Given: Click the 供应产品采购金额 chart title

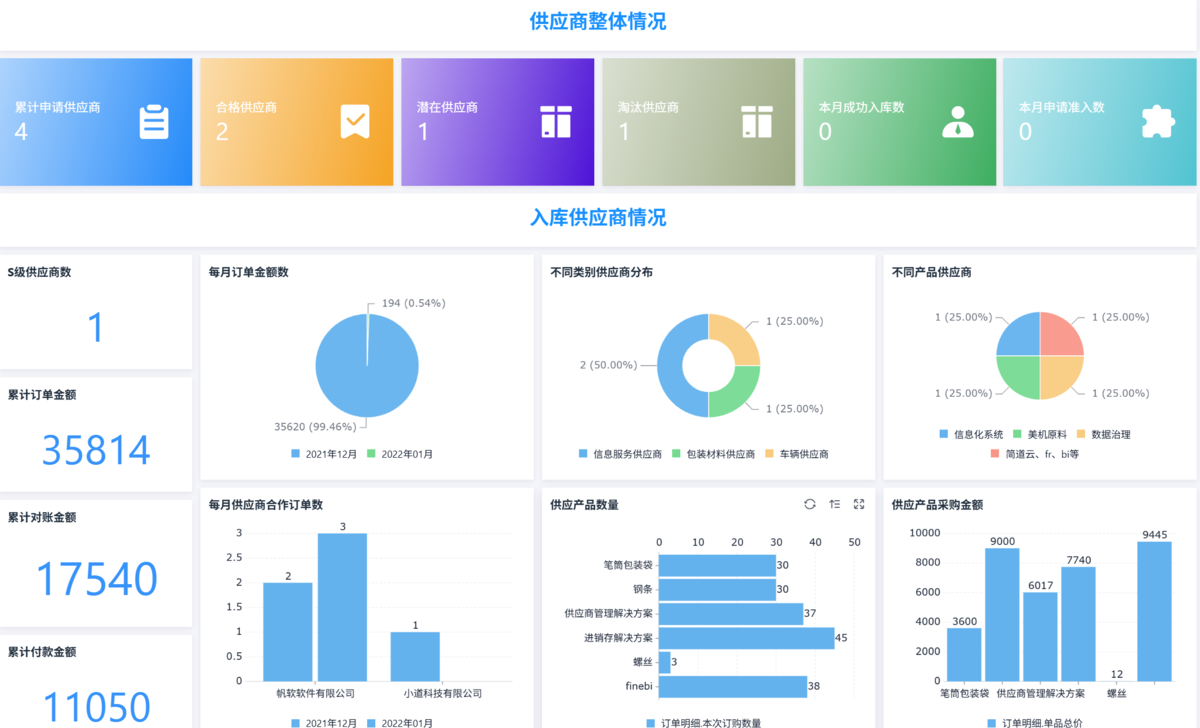Looking at the screenshot, I should click(937, 505).
